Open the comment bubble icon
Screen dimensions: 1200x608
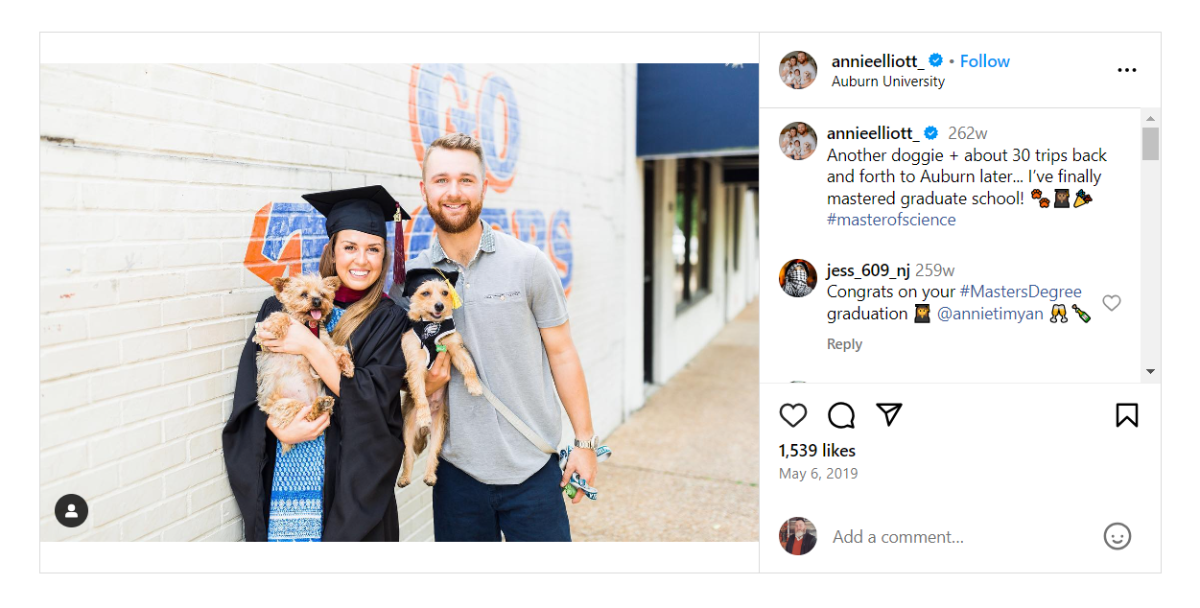(x=841, y=415)
